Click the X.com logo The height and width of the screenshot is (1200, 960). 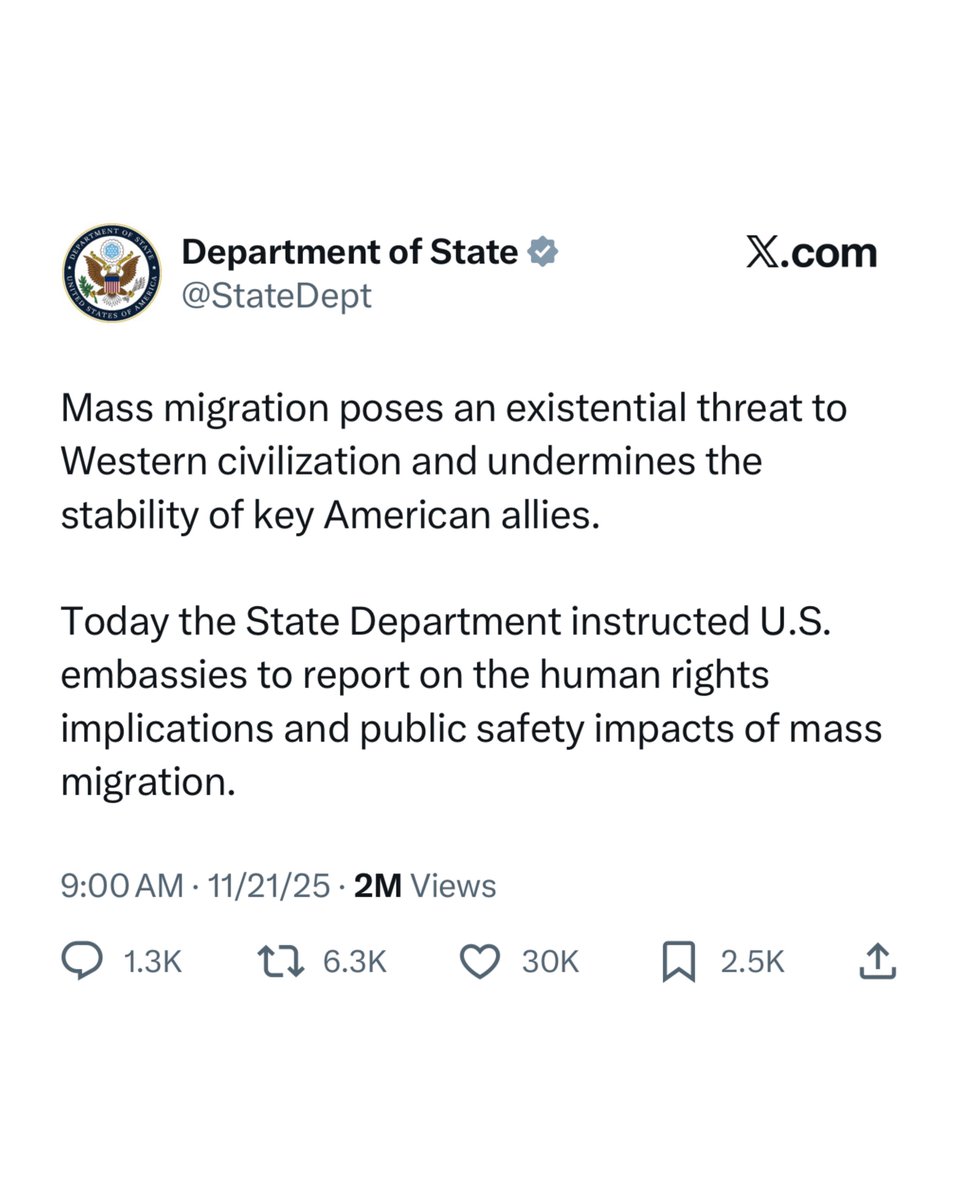811,253
